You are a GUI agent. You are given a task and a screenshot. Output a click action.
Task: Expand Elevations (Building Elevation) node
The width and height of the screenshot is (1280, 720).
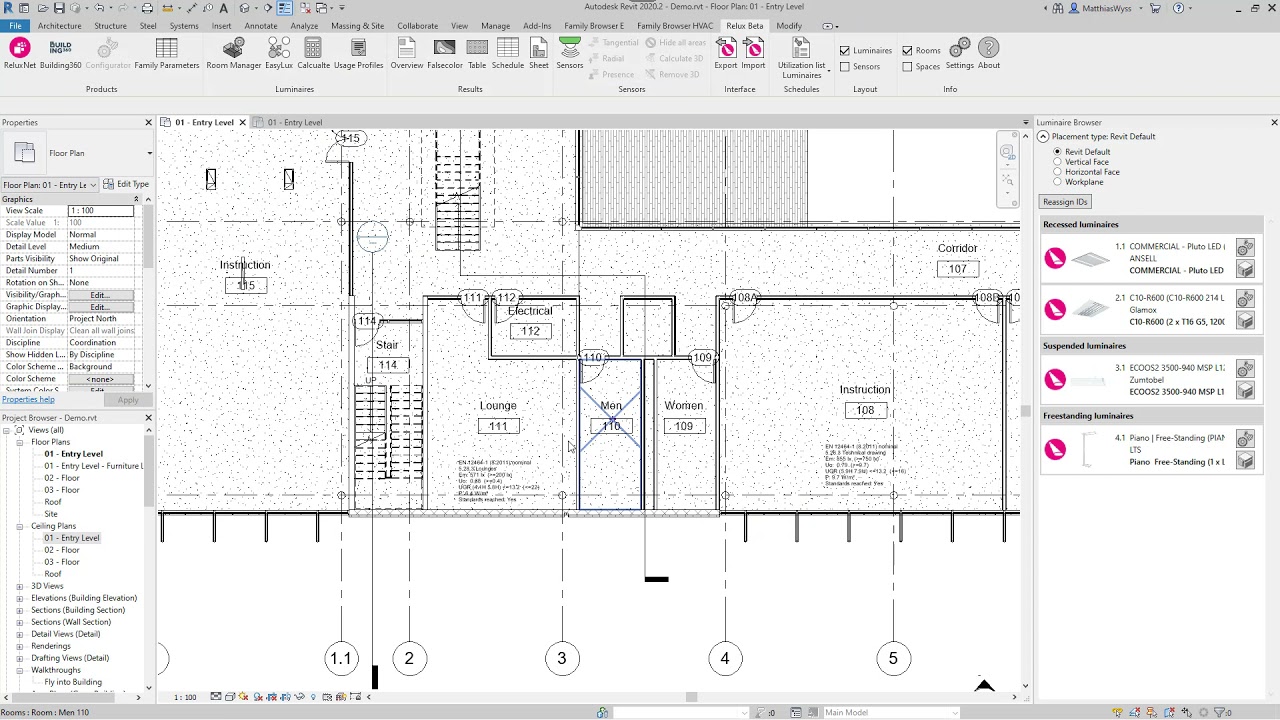[x=19, y=598]
